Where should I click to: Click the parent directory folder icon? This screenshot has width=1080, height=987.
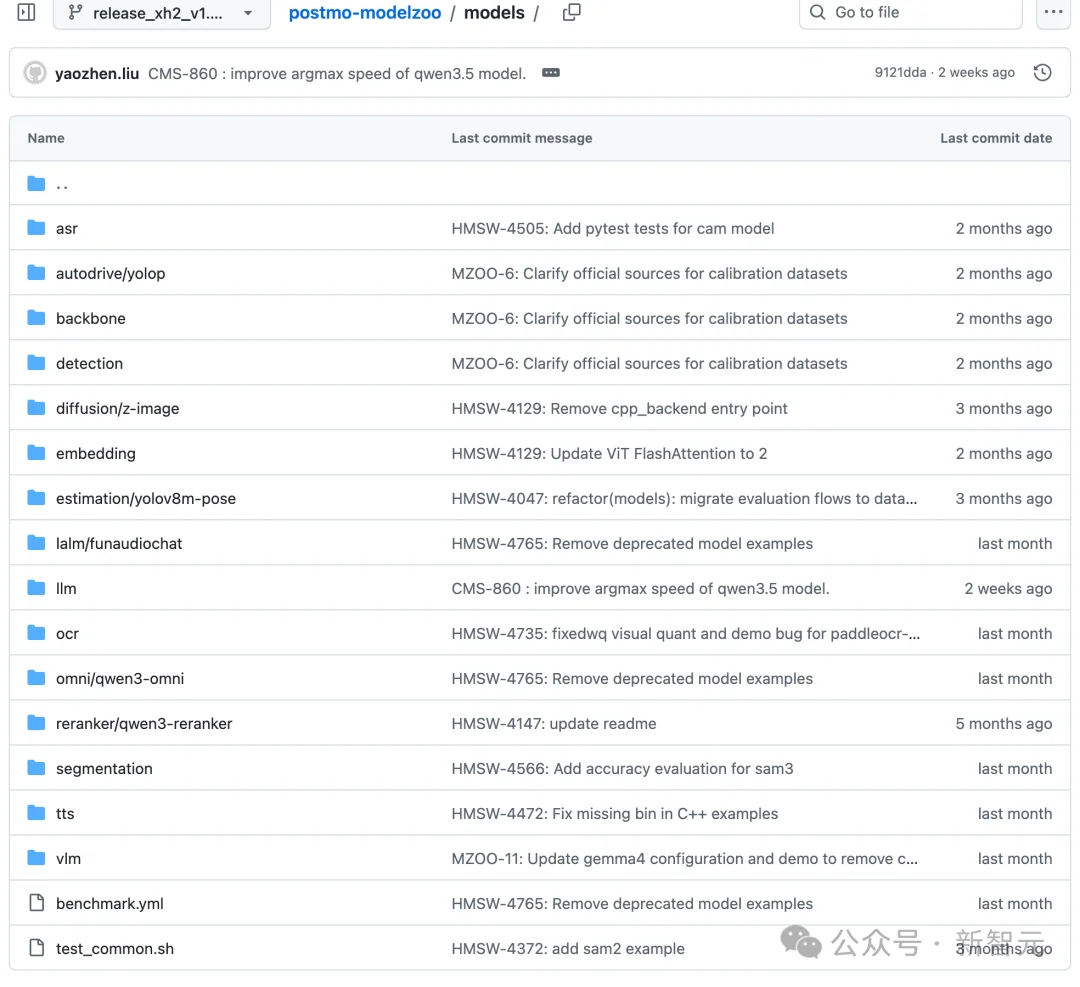[36, 183]
